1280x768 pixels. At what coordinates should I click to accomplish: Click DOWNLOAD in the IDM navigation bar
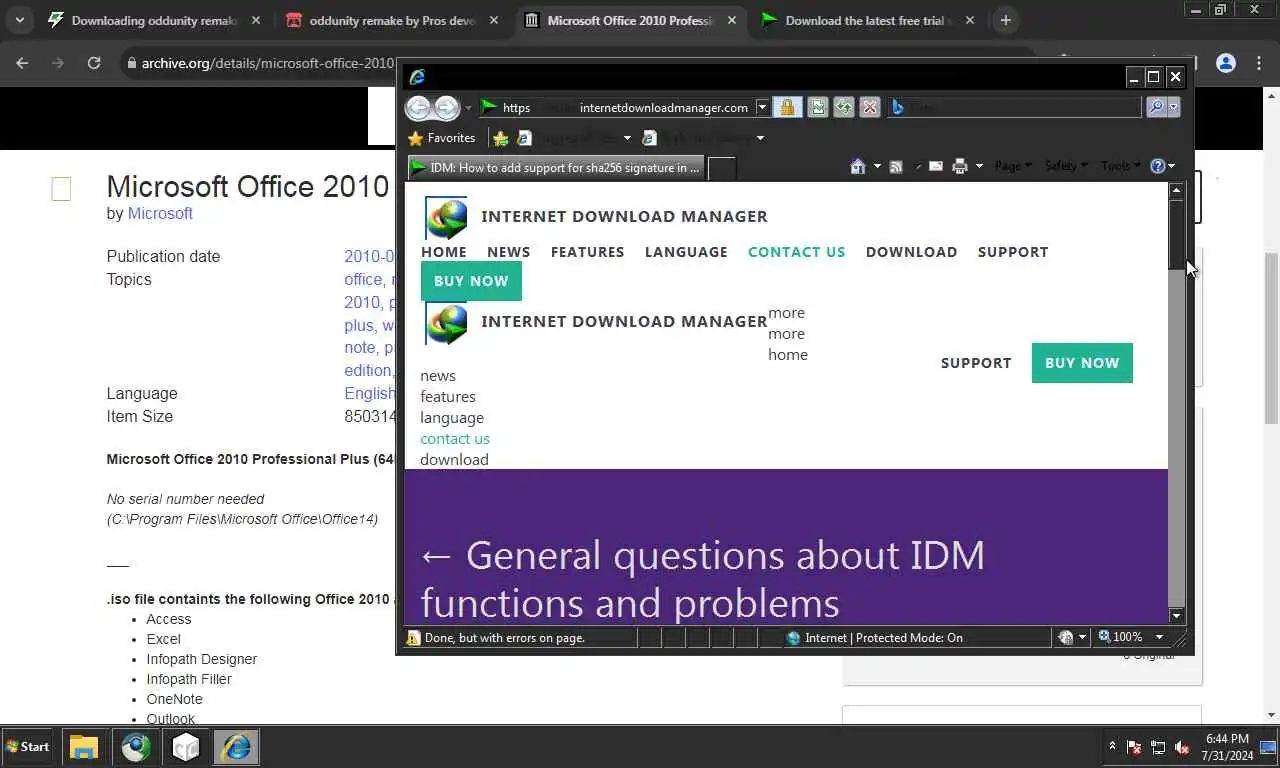(x=912, y=252)
